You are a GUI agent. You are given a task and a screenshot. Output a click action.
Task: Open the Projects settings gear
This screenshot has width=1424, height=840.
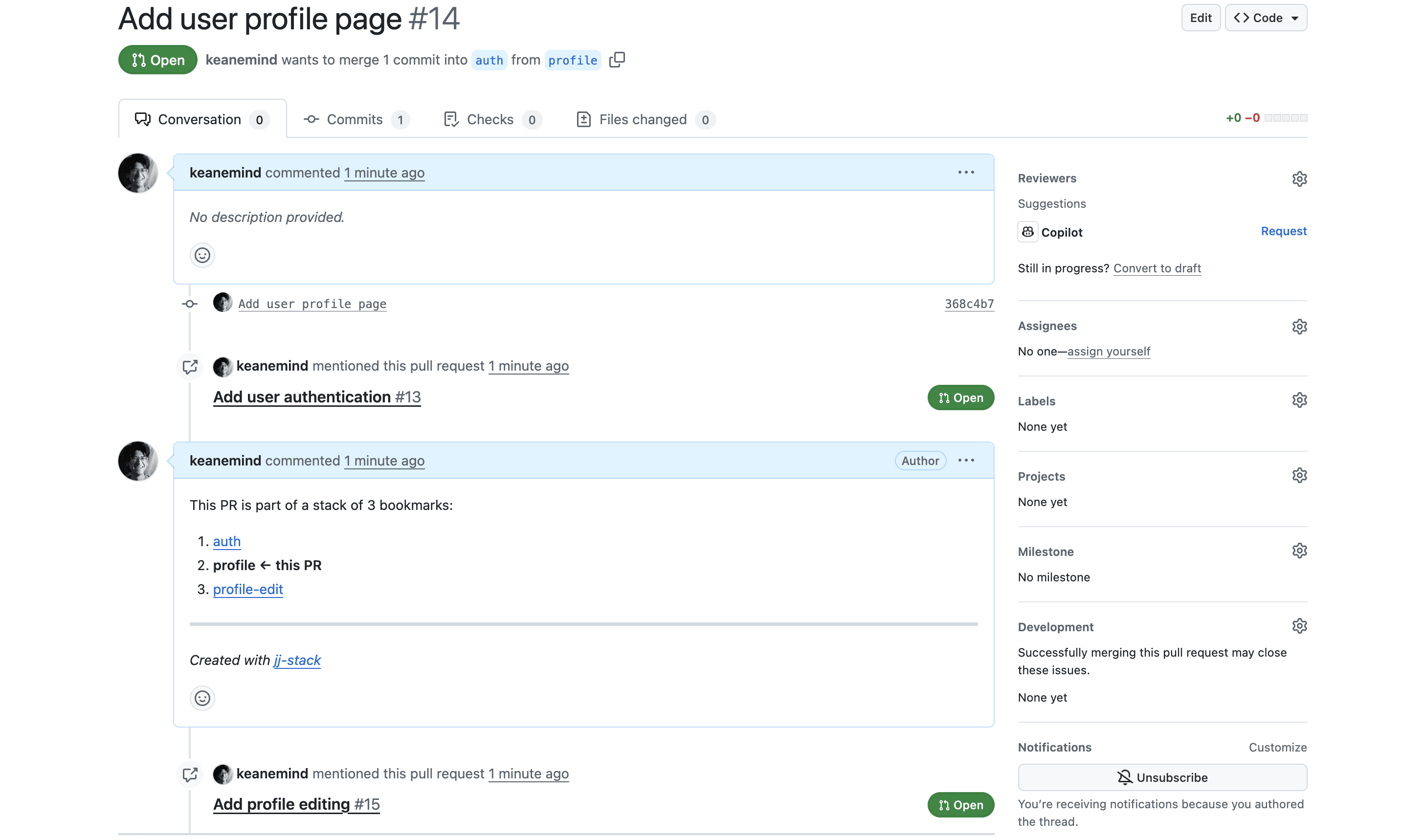point(1299,475)
